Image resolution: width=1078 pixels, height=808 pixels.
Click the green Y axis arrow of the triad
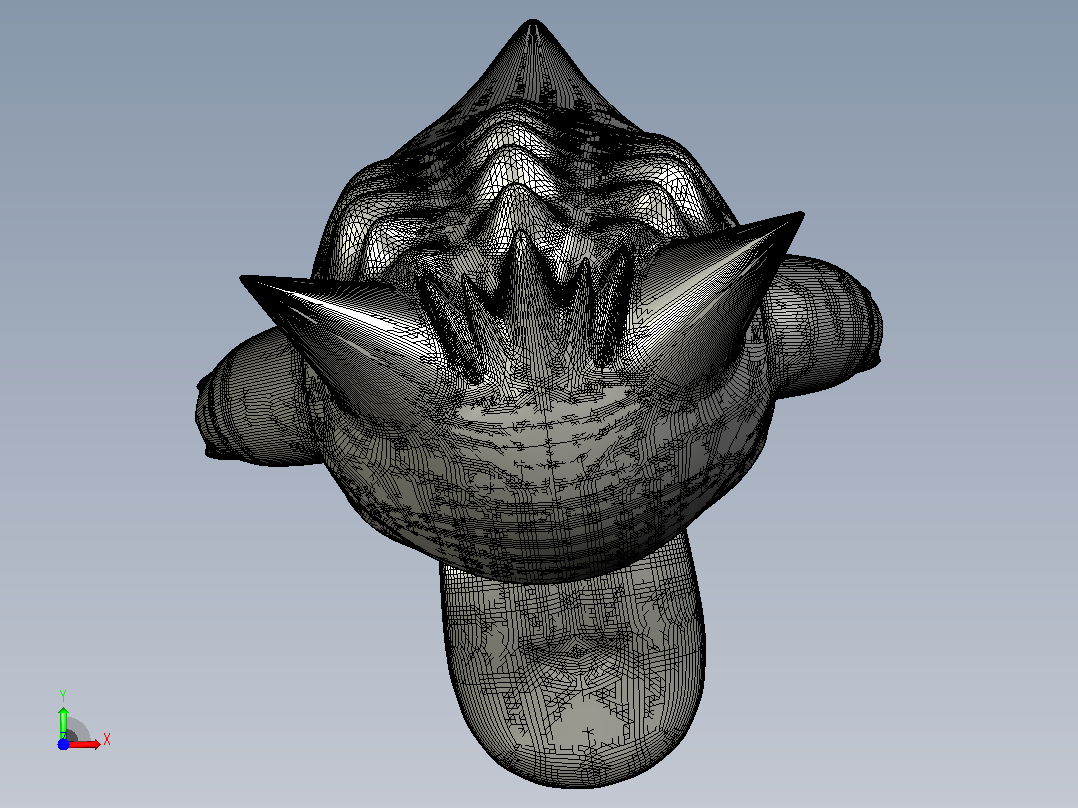click(x=63, y=722)
